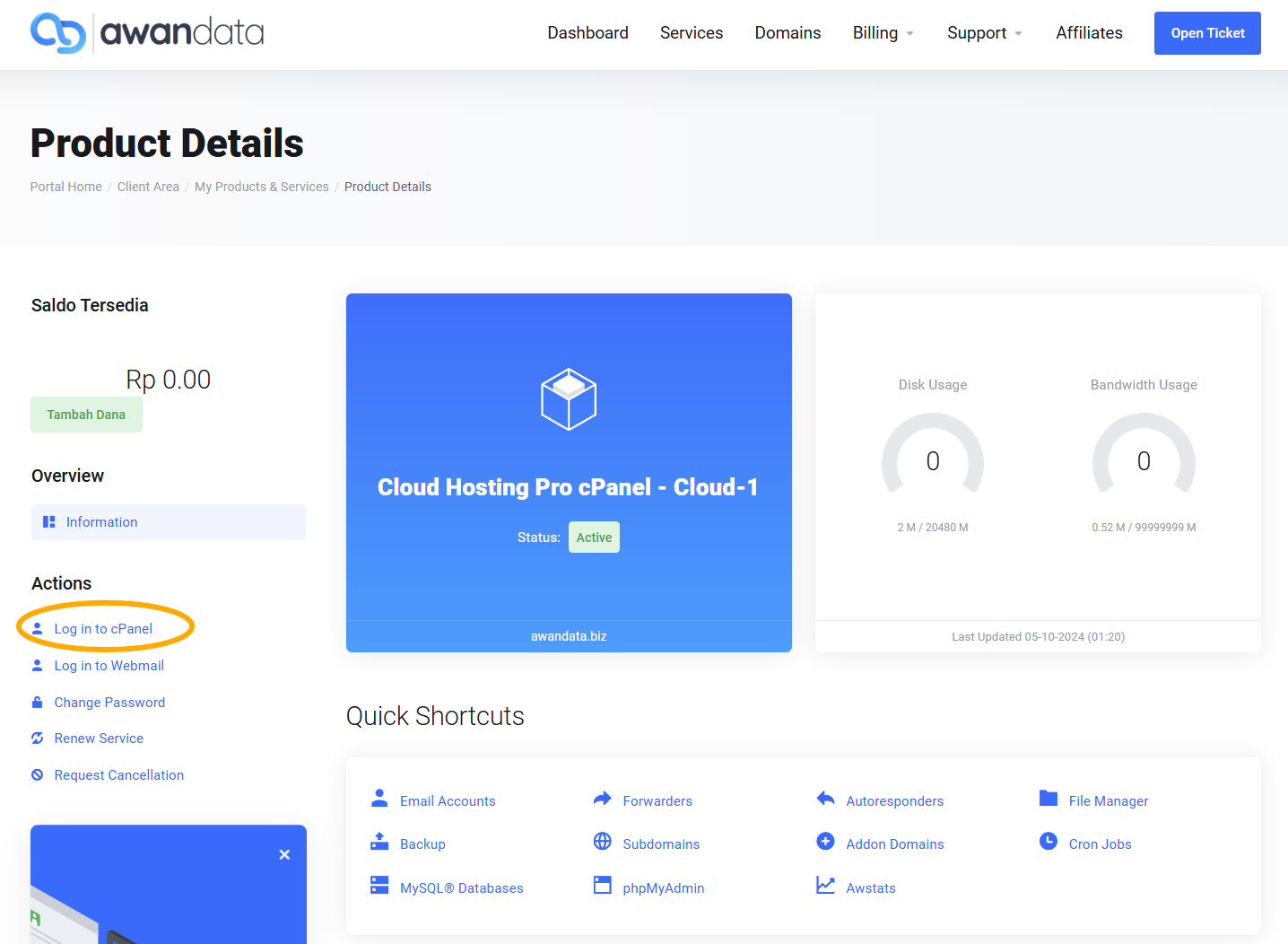Click the Autoresponders reply icon
1288x944 pixels.
[x=826, y=799]
